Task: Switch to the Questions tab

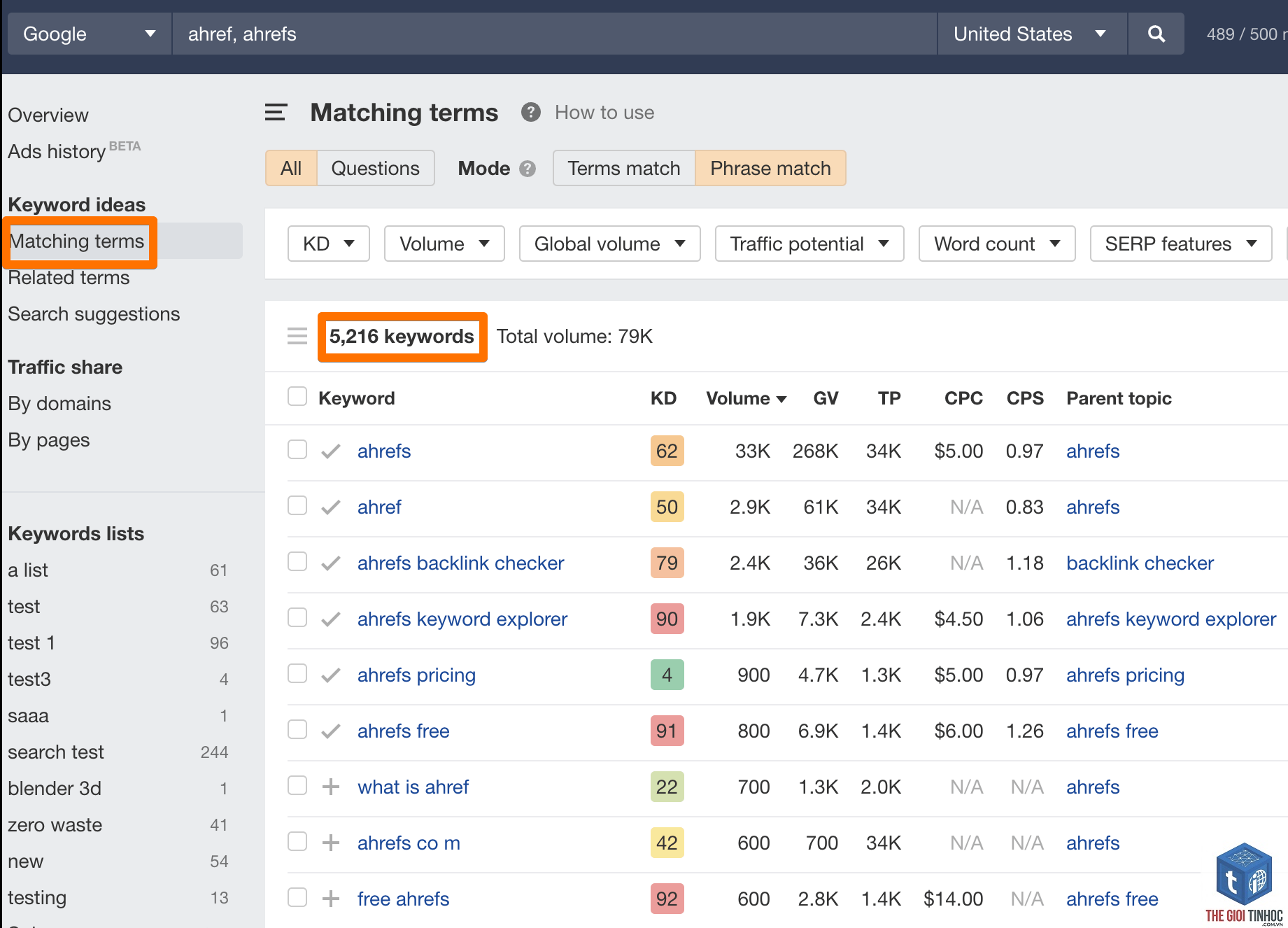Action: [x=376, y=168]
